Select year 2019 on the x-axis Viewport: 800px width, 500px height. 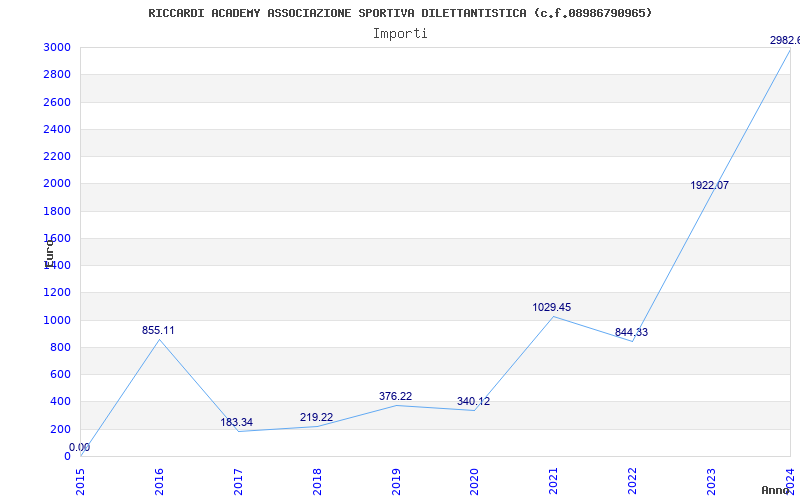pyautogui.click(x=395, y=480)
